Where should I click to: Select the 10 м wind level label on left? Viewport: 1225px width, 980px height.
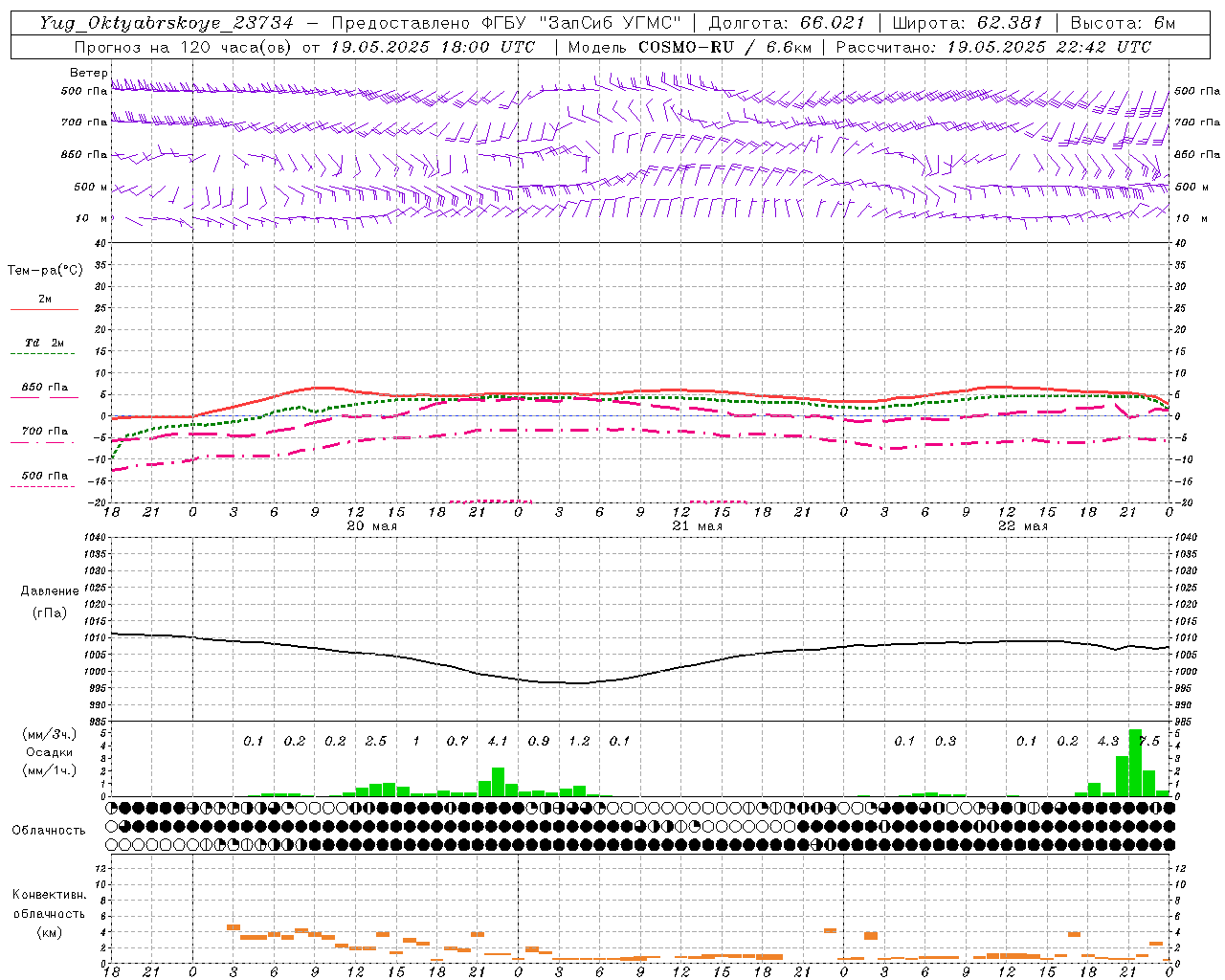(x=92, y=218)
